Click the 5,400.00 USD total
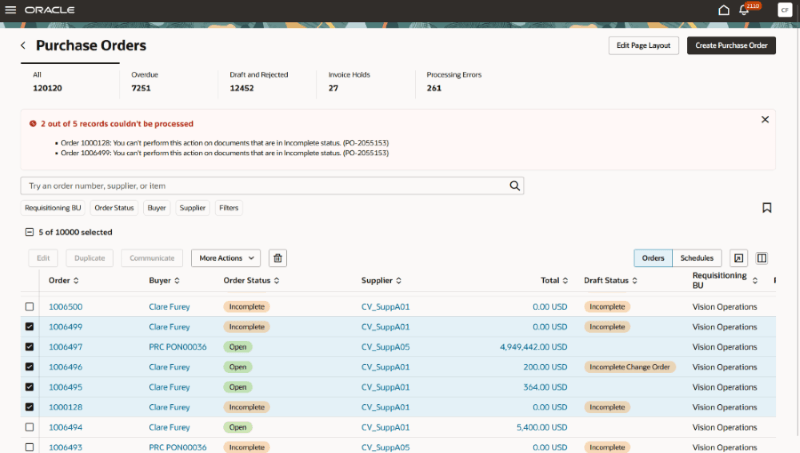Image resolution: width=800 pixels, height=453 pixels. [541, 427]
